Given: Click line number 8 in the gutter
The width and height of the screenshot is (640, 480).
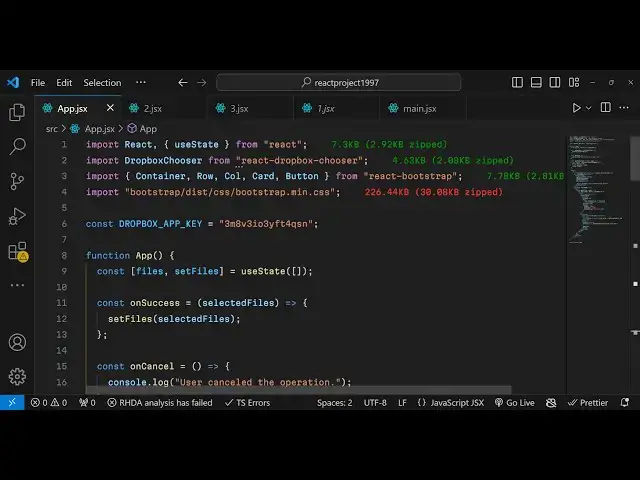Looking at the screenshot, I should tap(64, 256).
